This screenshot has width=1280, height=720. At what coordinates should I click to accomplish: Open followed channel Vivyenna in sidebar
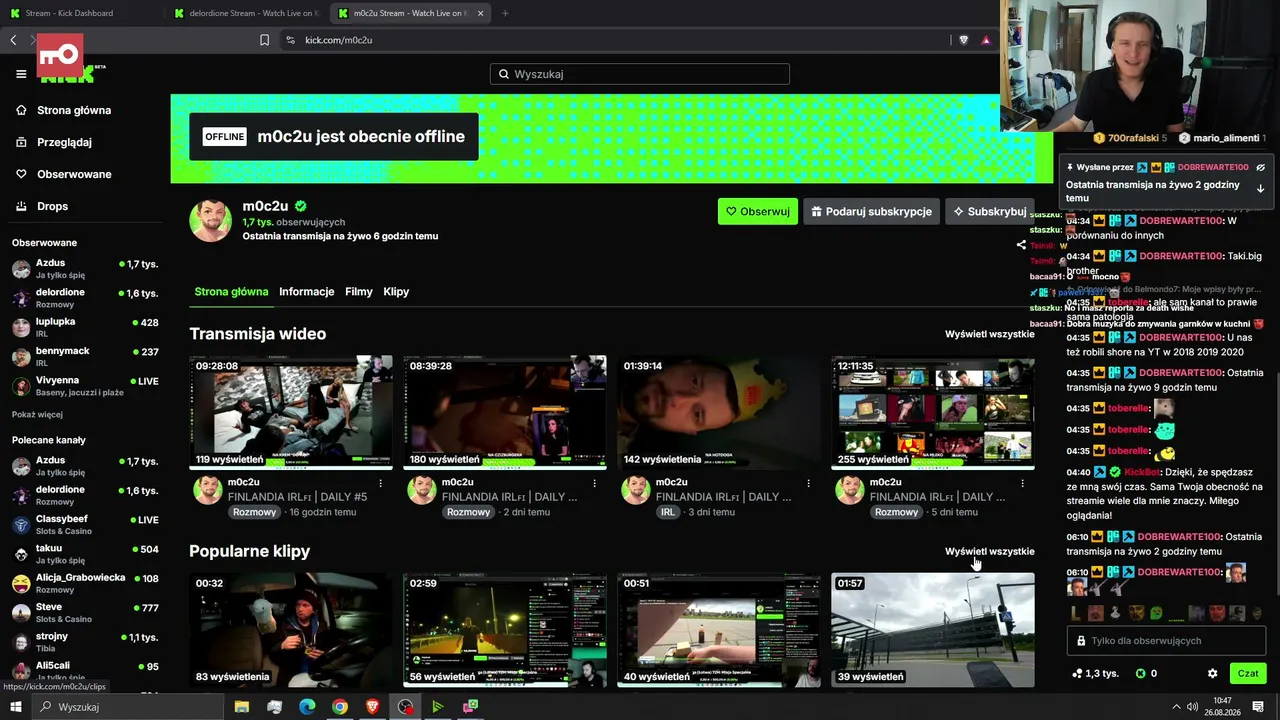tap(85, 386)
